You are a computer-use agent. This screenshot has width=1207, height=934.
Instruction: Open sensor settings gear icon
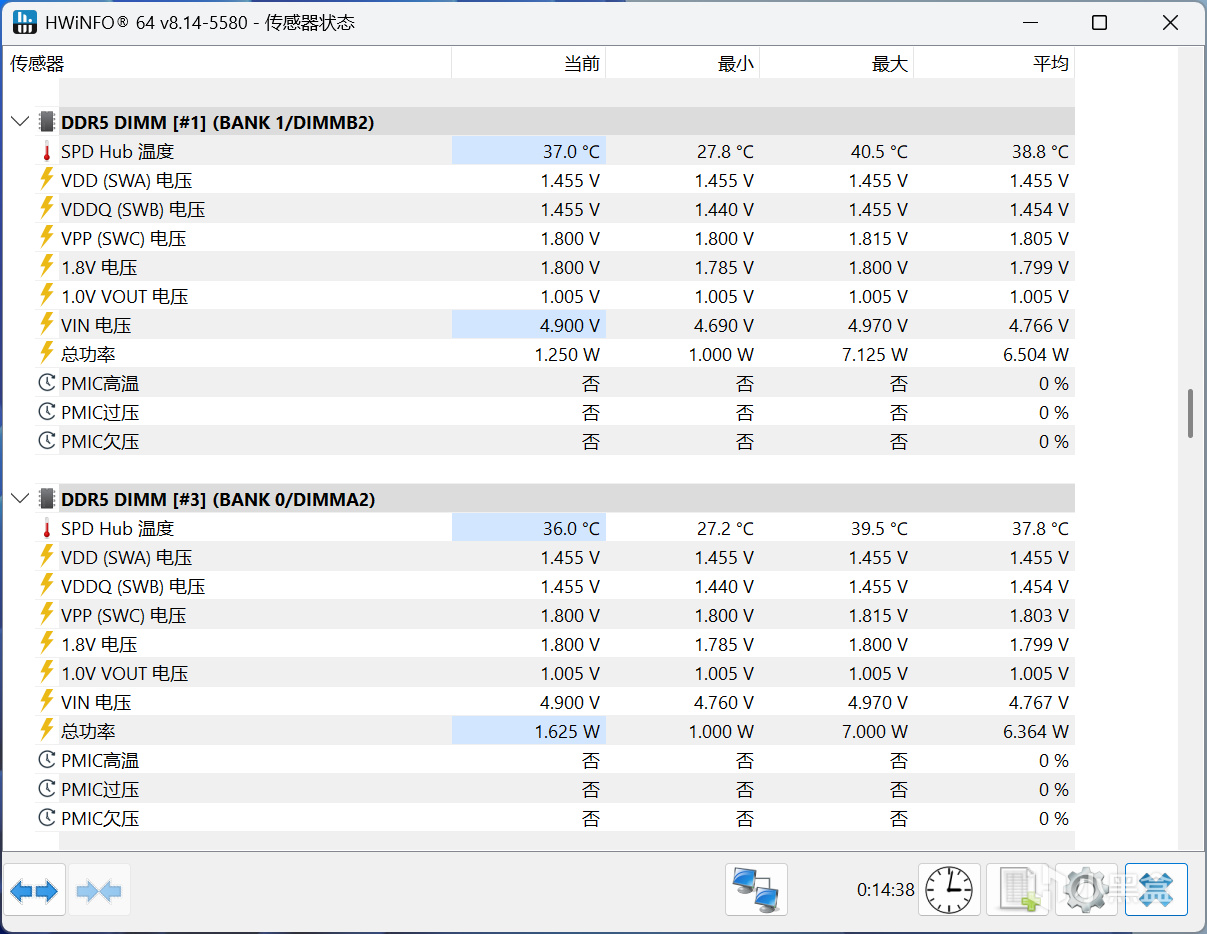(x=1086, y=890)
